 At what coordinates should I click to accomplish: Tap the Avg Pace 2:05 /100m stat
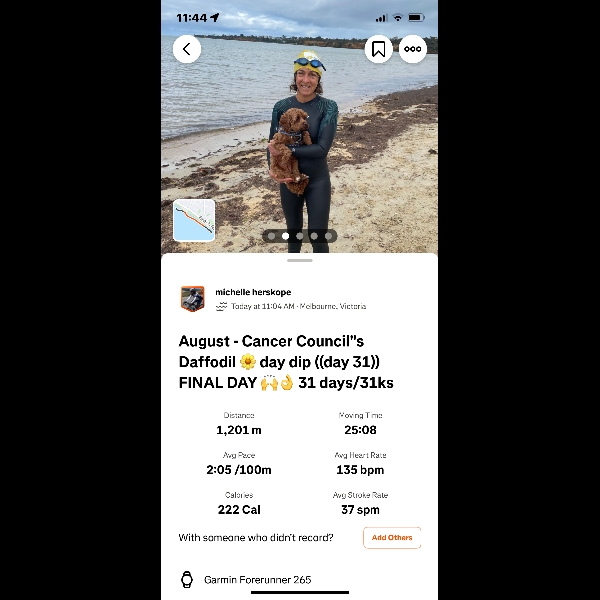point(239,464)
